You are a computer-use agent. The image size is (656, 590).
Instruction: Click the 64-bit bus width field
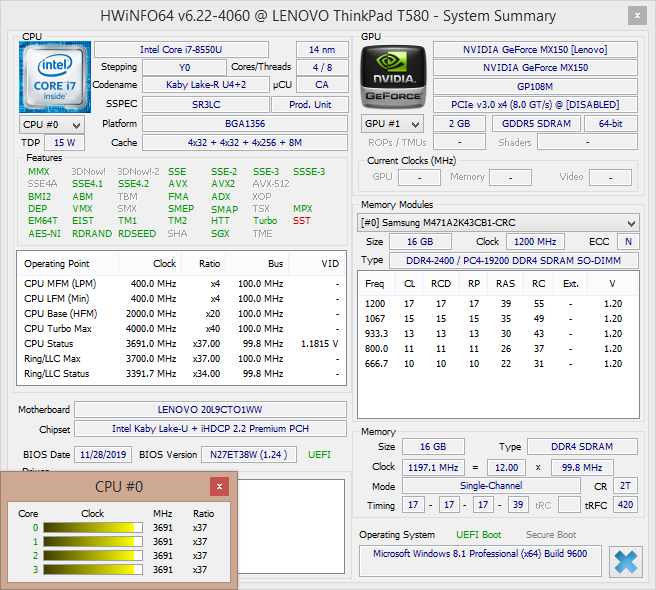611,124
